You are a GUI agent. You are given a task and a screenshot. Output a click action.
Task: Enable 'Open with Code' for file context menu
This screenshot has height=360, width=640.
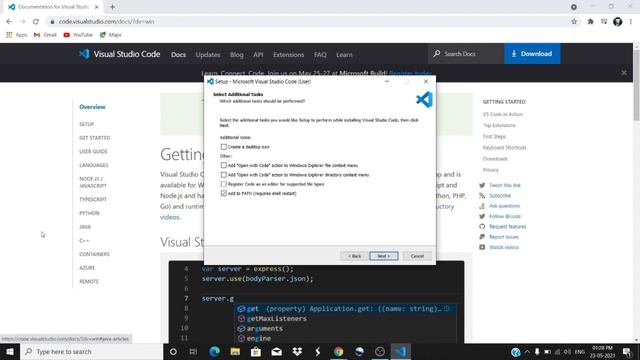[224, 165]
